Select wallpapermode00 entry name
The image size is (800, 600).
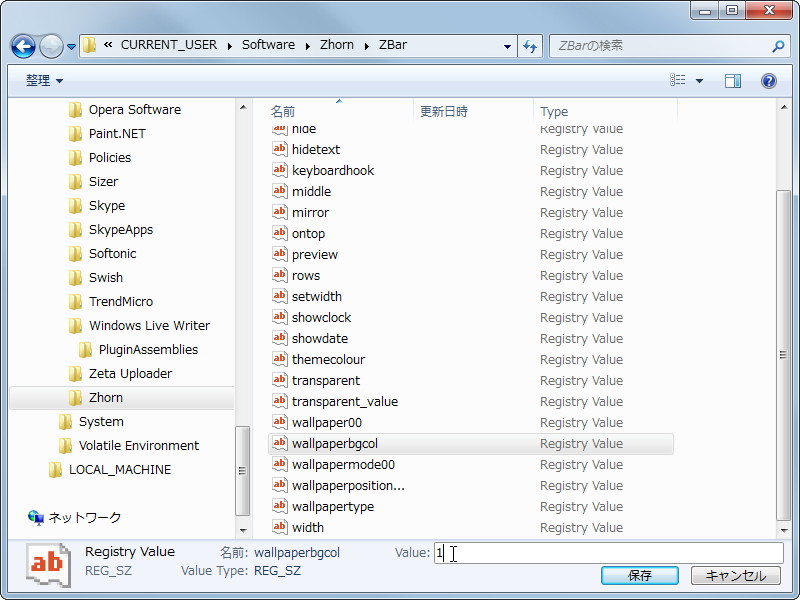[x=343, y=464]
